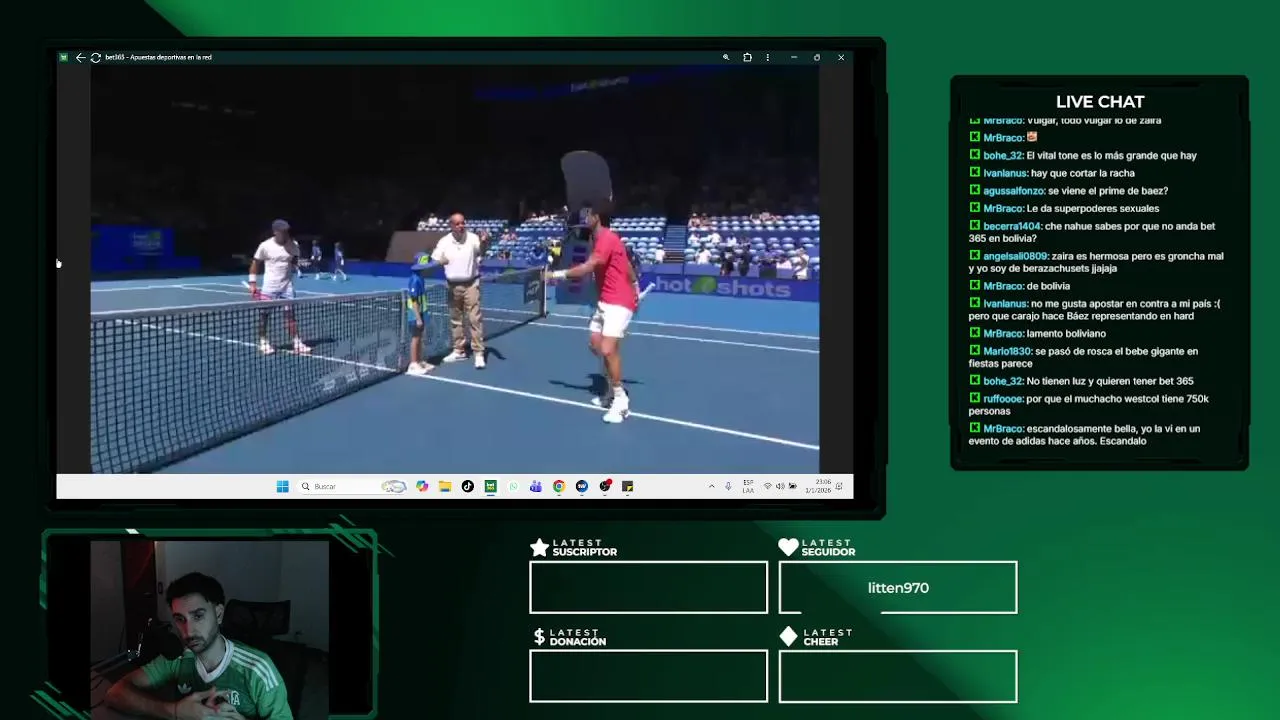1280x720 pixels.
Task: Open the dark blue round app on taskbar
Action: point(582,486)
